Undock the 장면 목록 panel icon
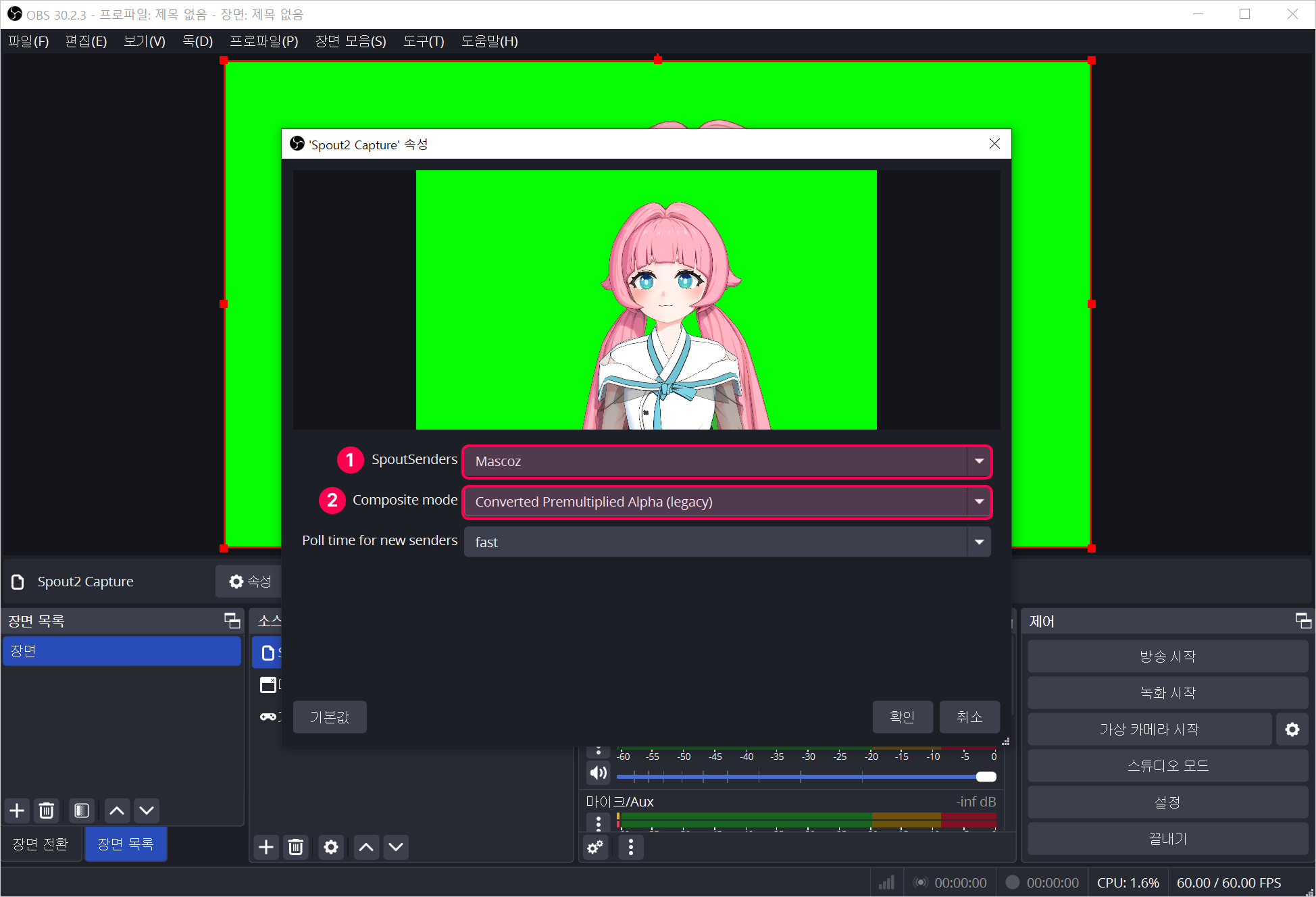The width and height of the screenshot is (1316, 897). [x=232, y=621]
